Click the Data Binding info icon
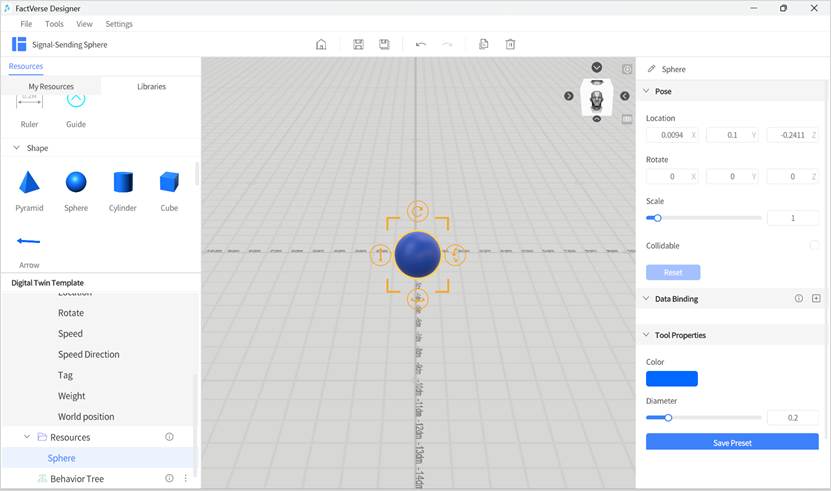 [x=799, y=299]
